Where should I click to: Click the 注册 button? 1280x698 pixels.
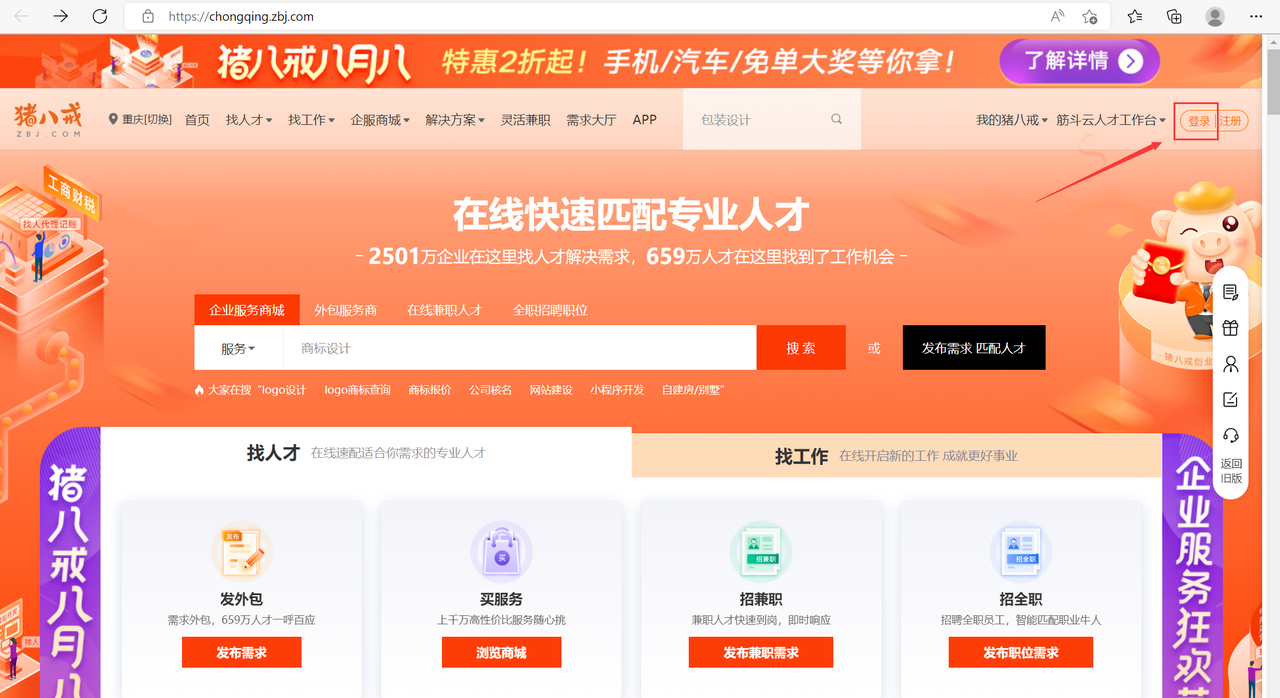pos(1231,121)
